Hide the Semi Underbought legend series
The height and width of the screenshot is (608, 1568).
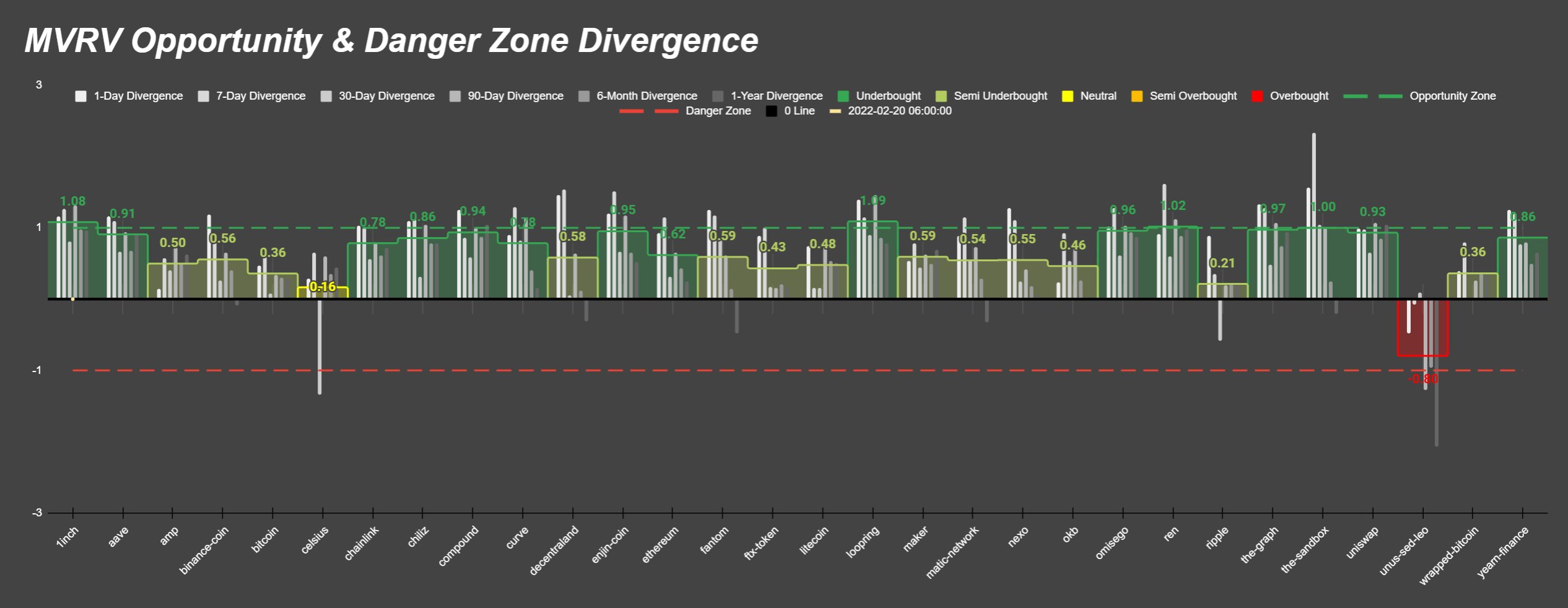pyautogui.click(x=991, y=96)
